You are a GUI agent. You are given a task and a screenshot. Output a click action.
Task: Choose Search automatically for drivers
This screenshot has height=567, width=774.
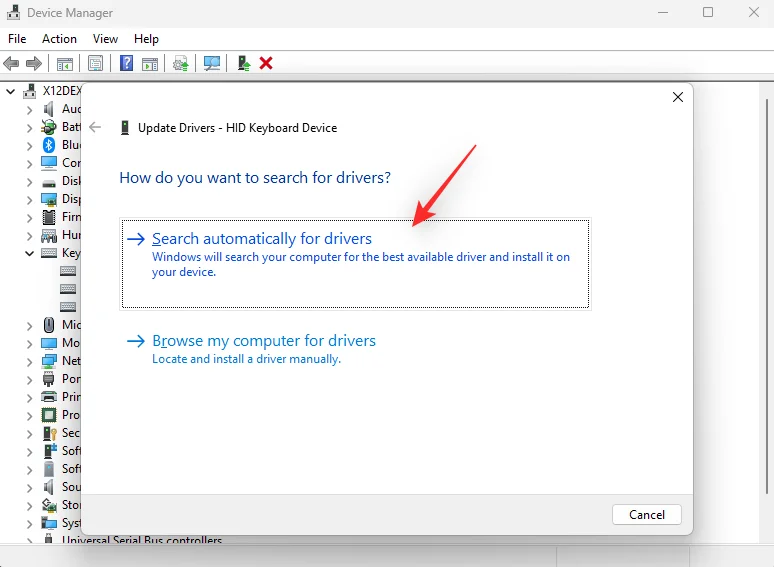[x=261, y=239]
